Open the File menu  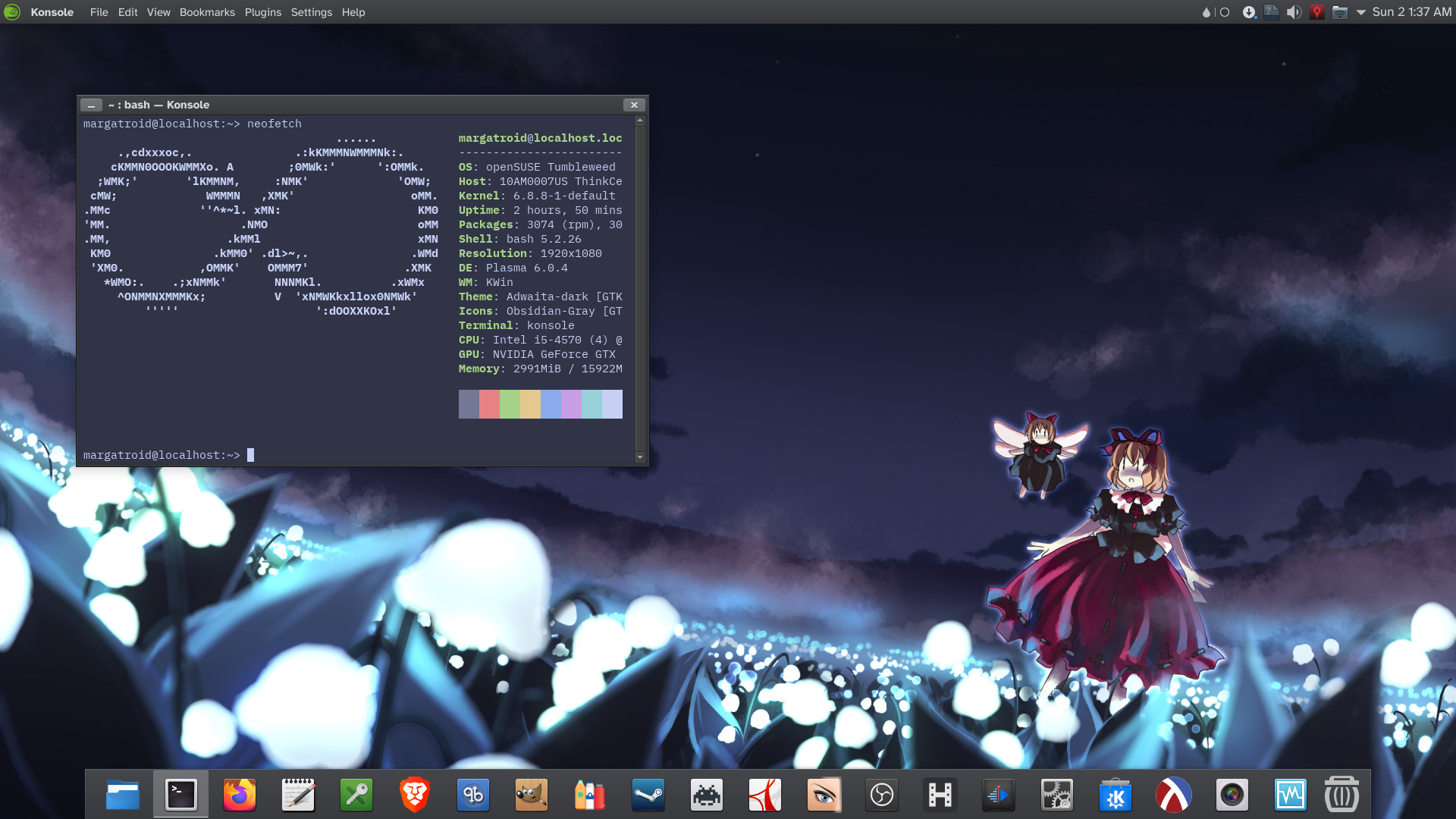pyautogui.click(x=99, y=12)
